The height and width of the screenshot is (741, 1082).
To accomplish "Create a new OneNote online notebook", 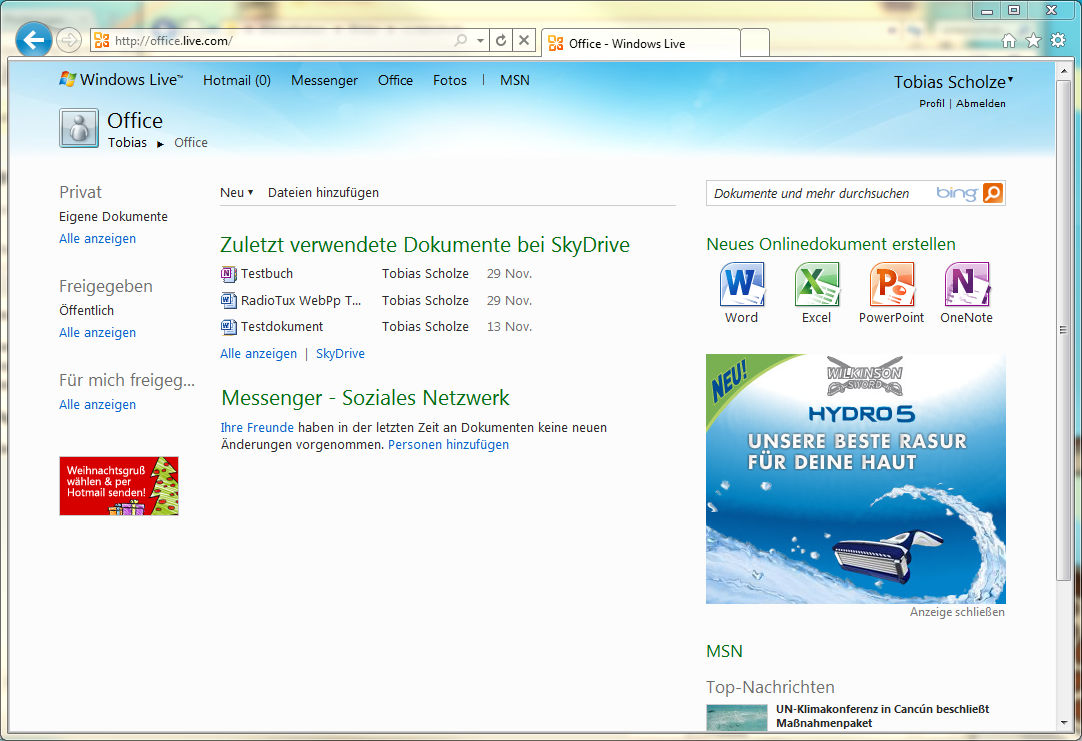I will [966, 293].
